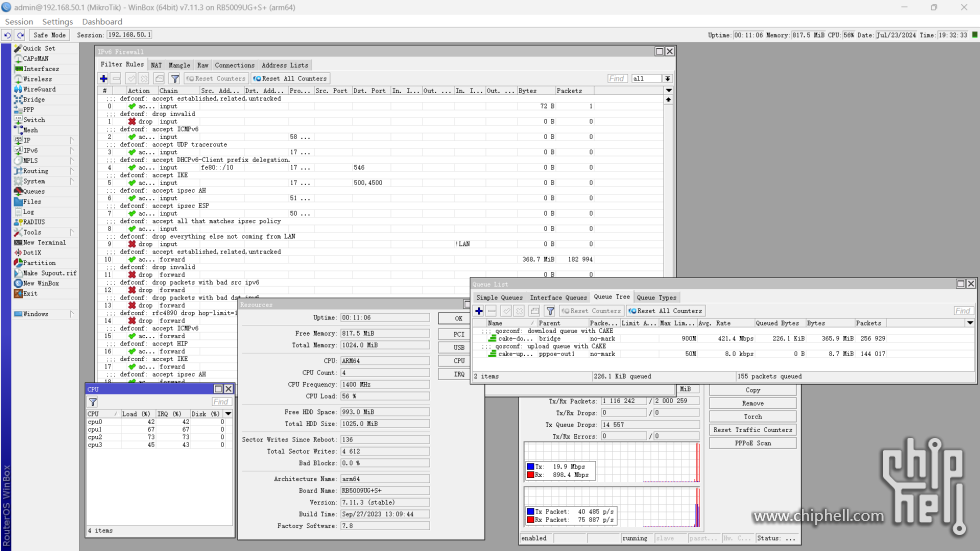980x551 pixels.
Task: Open Dot1X in the sidebar
Action: [32, 252]
